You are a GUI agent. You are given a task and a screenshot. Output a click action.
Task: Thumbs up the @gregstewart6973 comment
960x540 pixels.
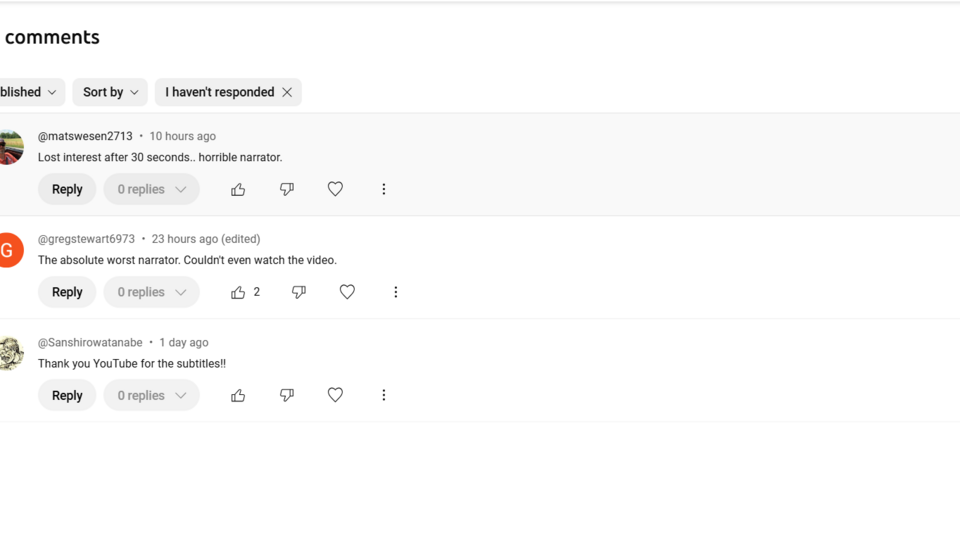238,292
